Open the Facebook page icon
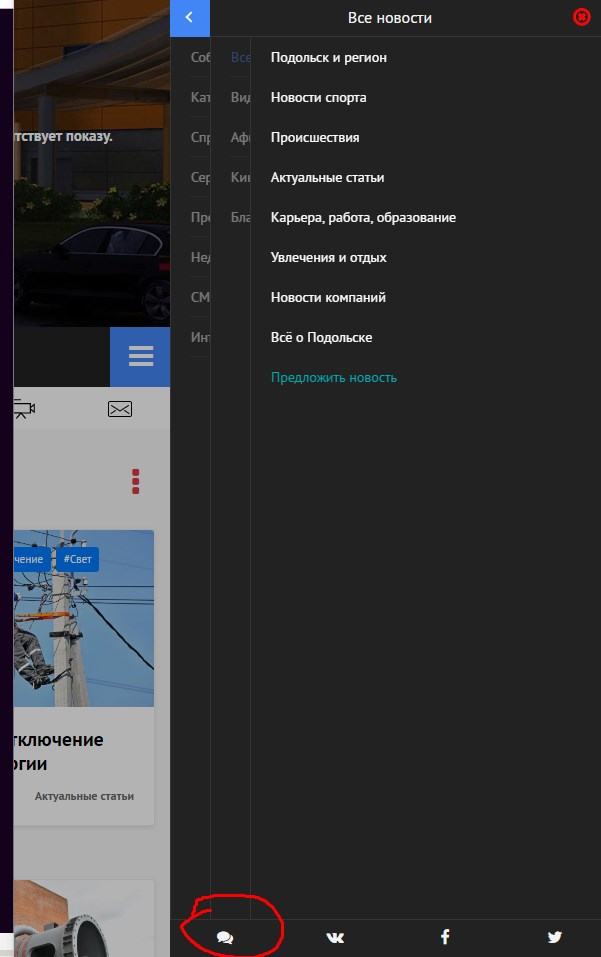The height and width of the screenshot is (957, 601). (445, 937)
